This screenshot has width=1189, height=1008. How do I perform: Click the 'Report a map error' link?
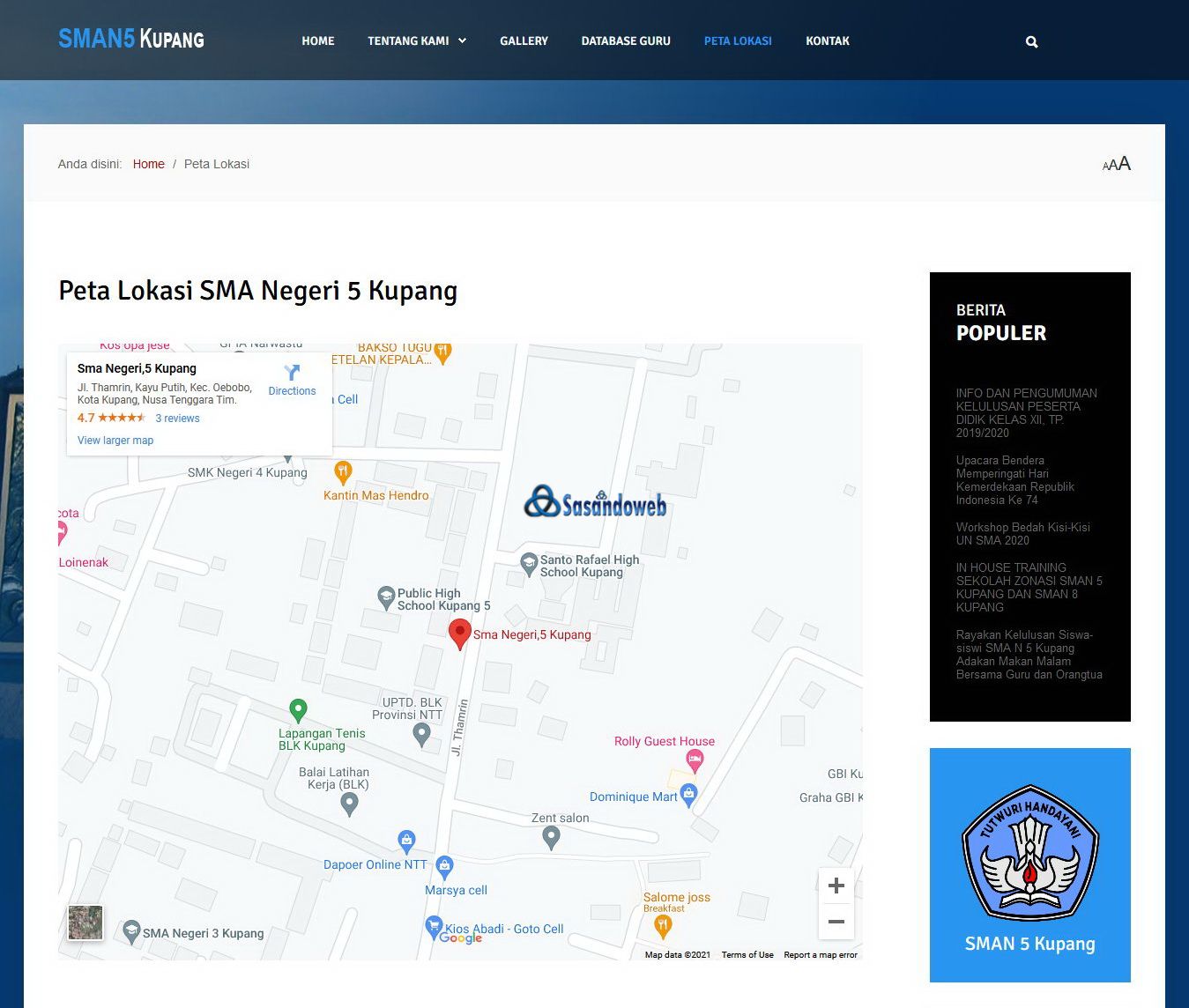click(x=821, y=955)
